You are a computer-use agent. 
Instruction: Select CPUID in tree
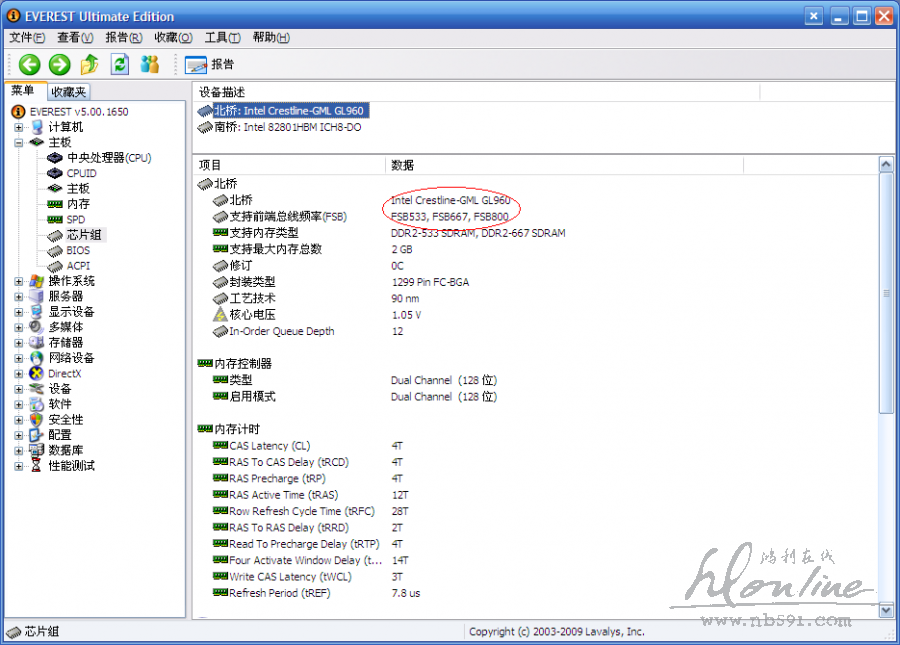(81, 173)
